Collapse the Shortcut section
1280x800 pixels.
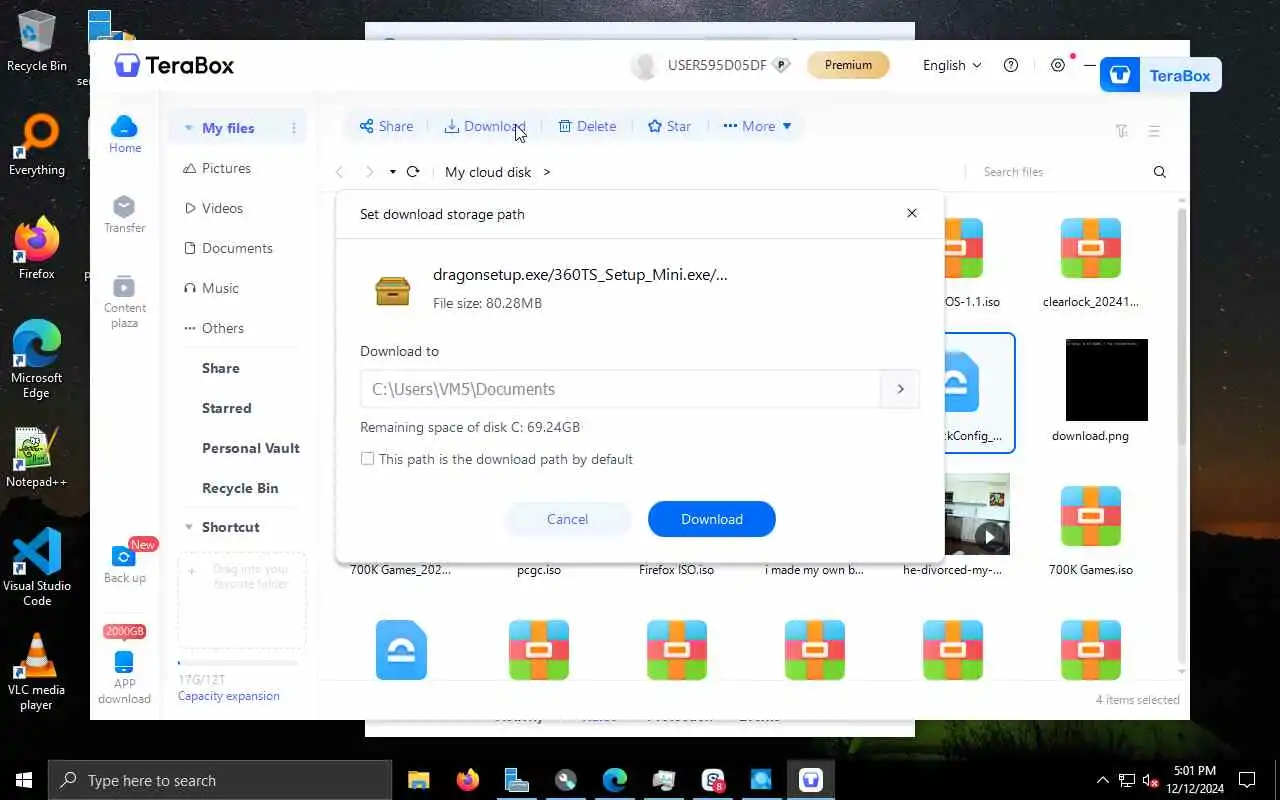point(188,527)
